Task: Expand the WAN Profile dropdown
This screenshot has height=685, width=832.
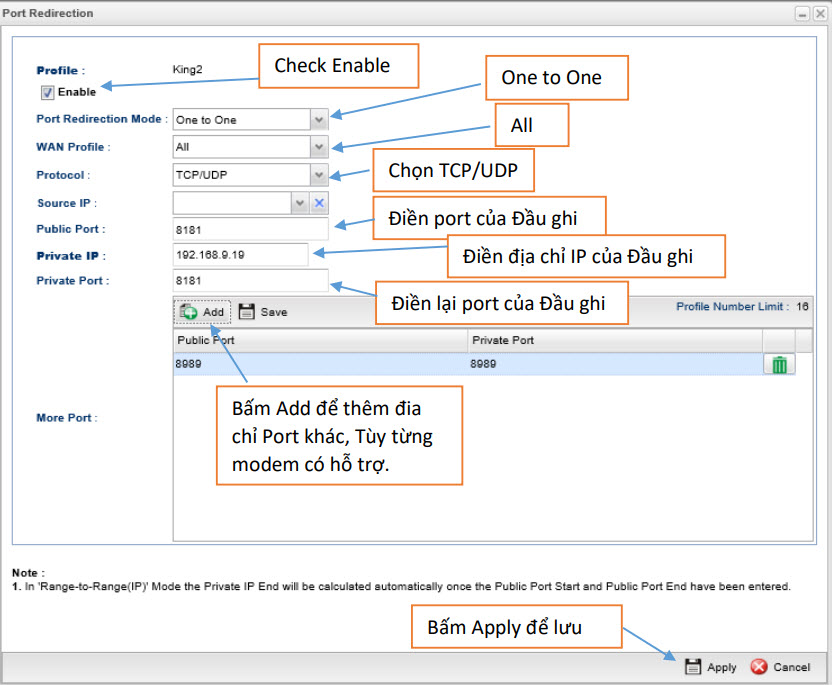Action: [318, 147]
